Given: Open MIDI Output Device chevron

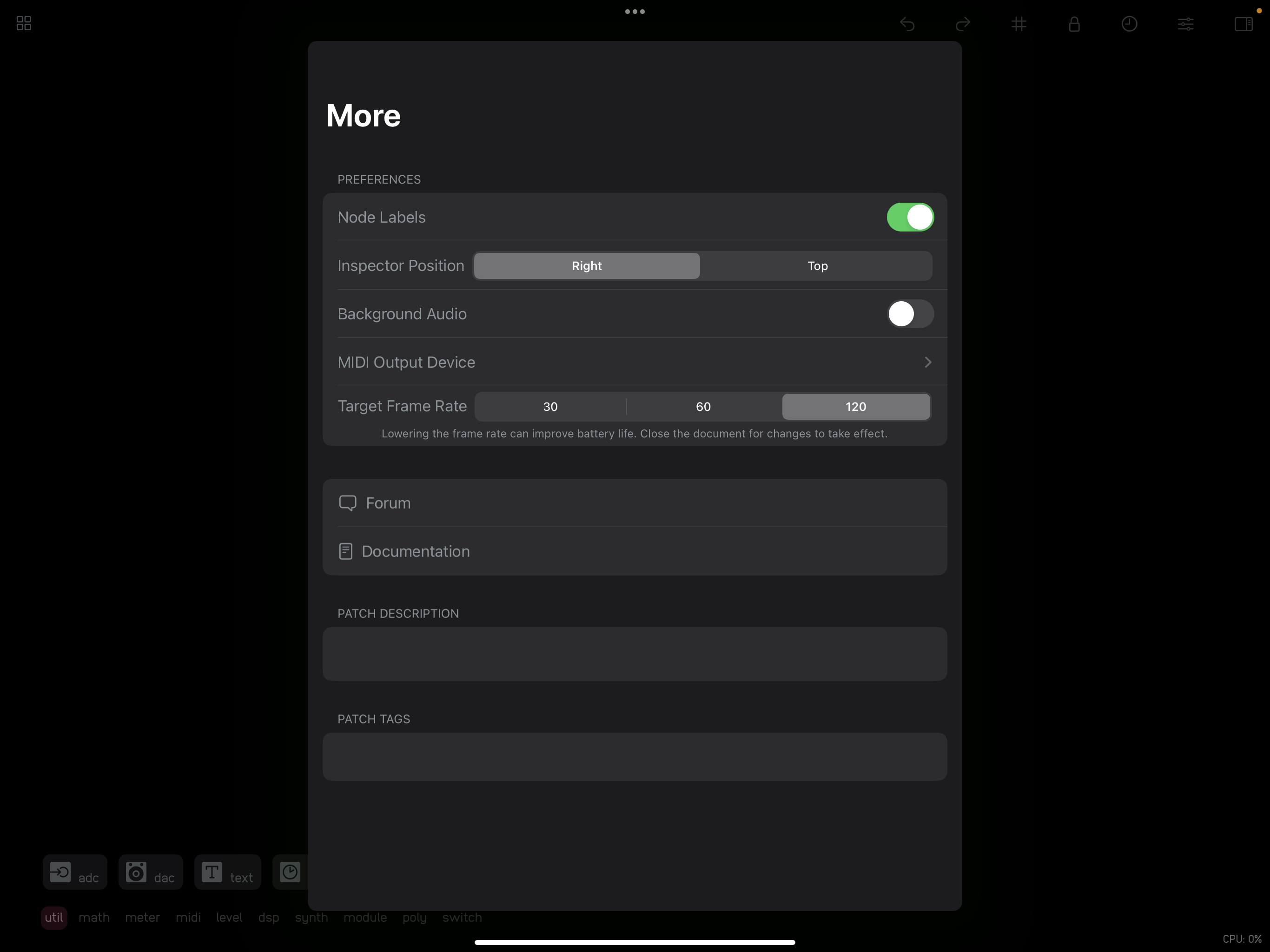Looking at the screenshot, I should click(x=926, y=362).
